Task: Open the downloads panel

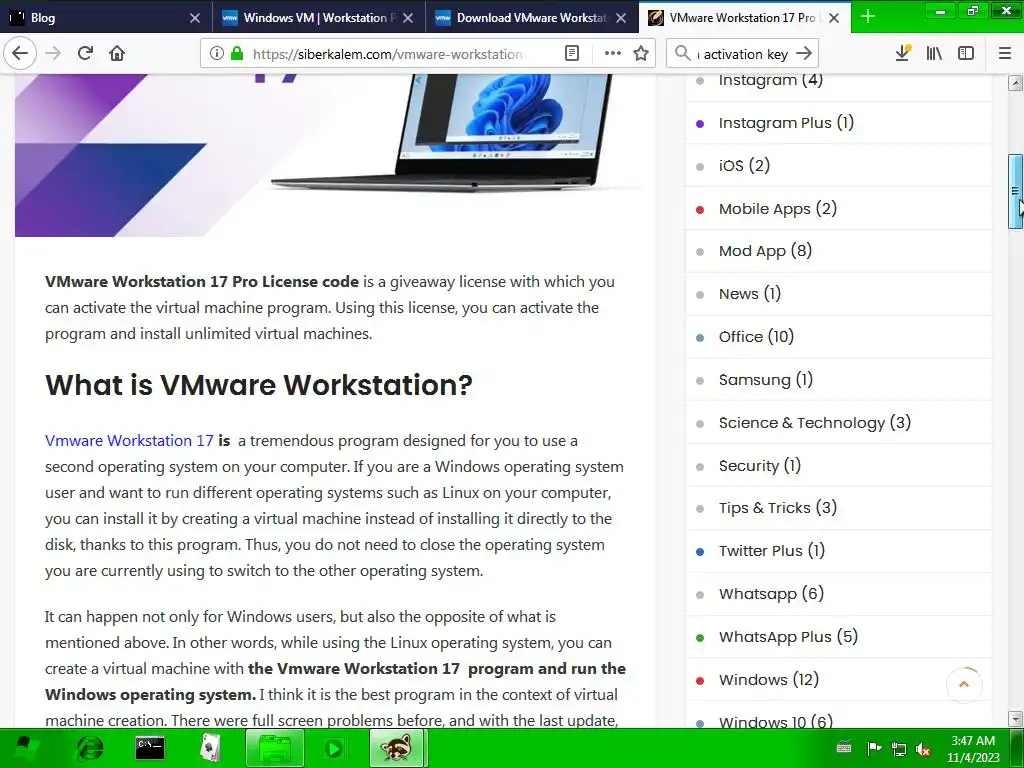Action: [903, 53]
